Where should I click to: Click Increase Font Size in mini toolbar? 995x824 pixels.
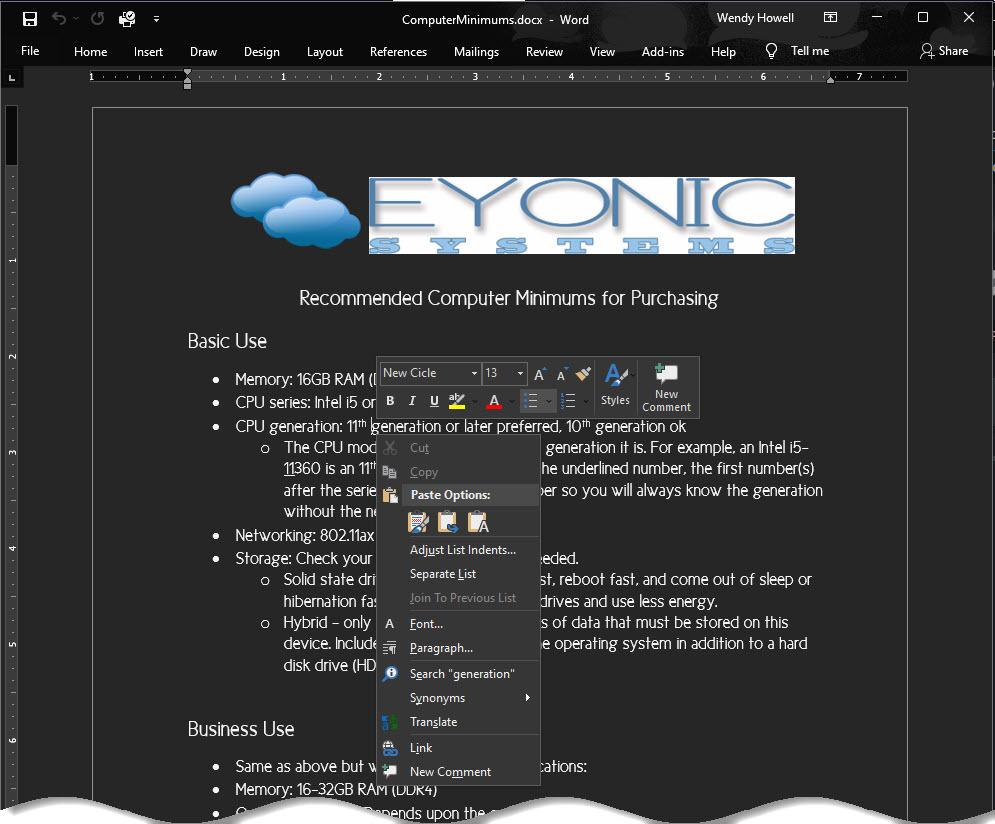click(539, 374)
